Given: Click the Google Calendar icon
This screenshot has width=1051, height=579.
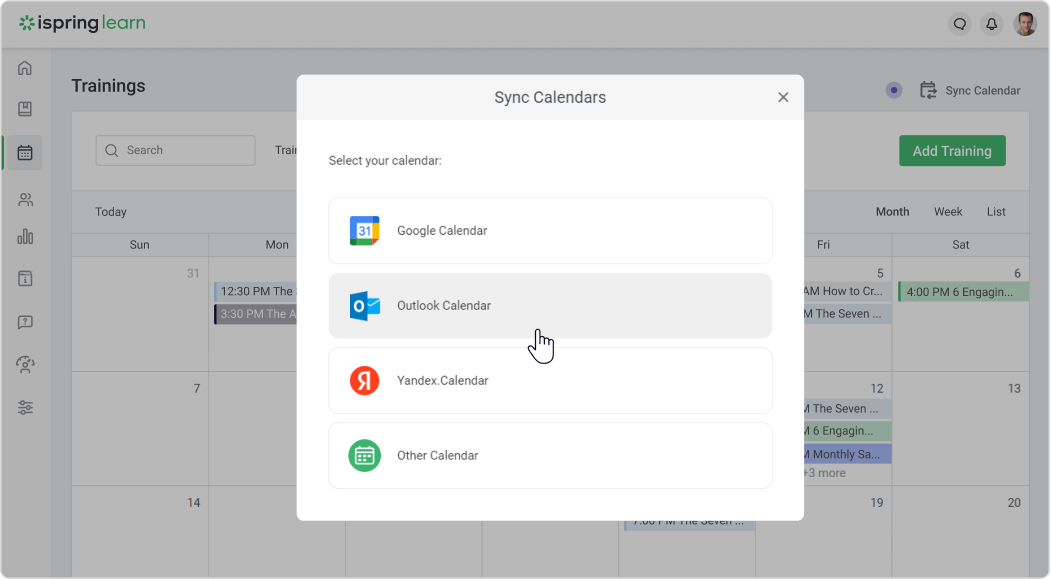Looking at the screenshot, I should (x=365, y=231).
